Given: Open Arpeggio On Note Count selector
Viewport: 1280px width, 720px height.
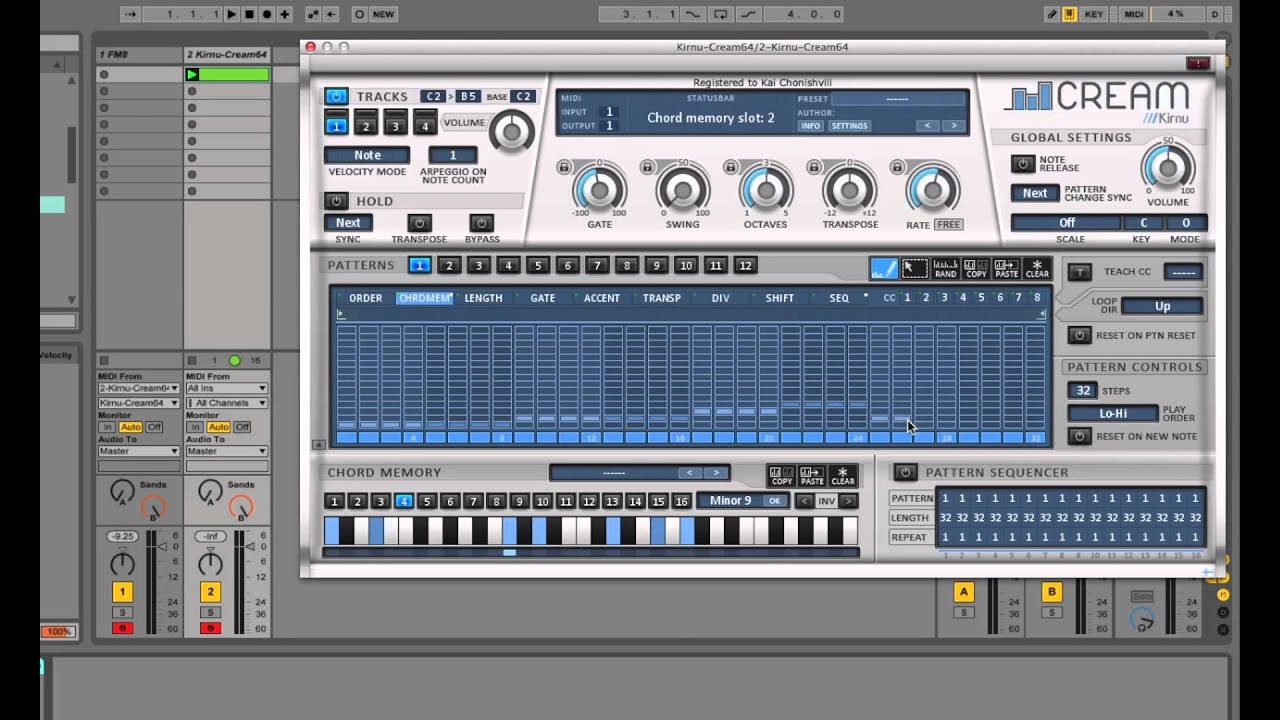Looking at the screenshot, I should pyautogui.click(x=452, y=155).
